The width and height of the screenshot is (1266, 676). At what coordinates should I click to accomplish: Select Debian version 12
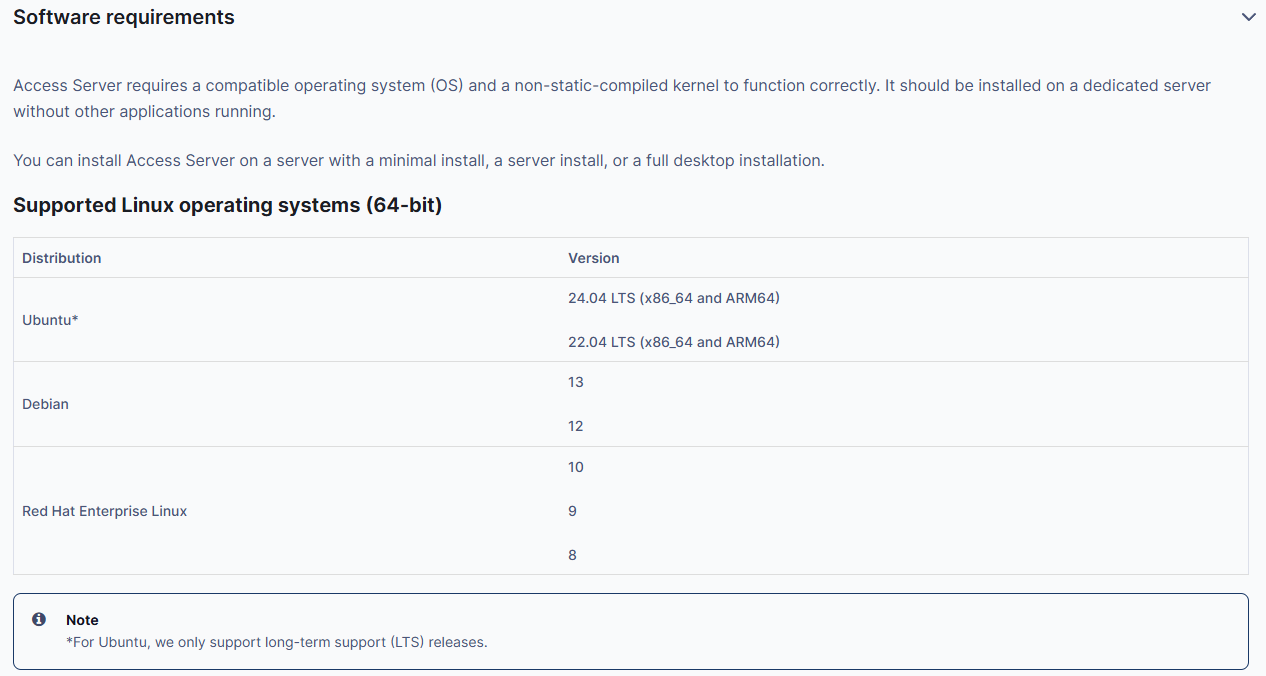[x=576, y=426]
